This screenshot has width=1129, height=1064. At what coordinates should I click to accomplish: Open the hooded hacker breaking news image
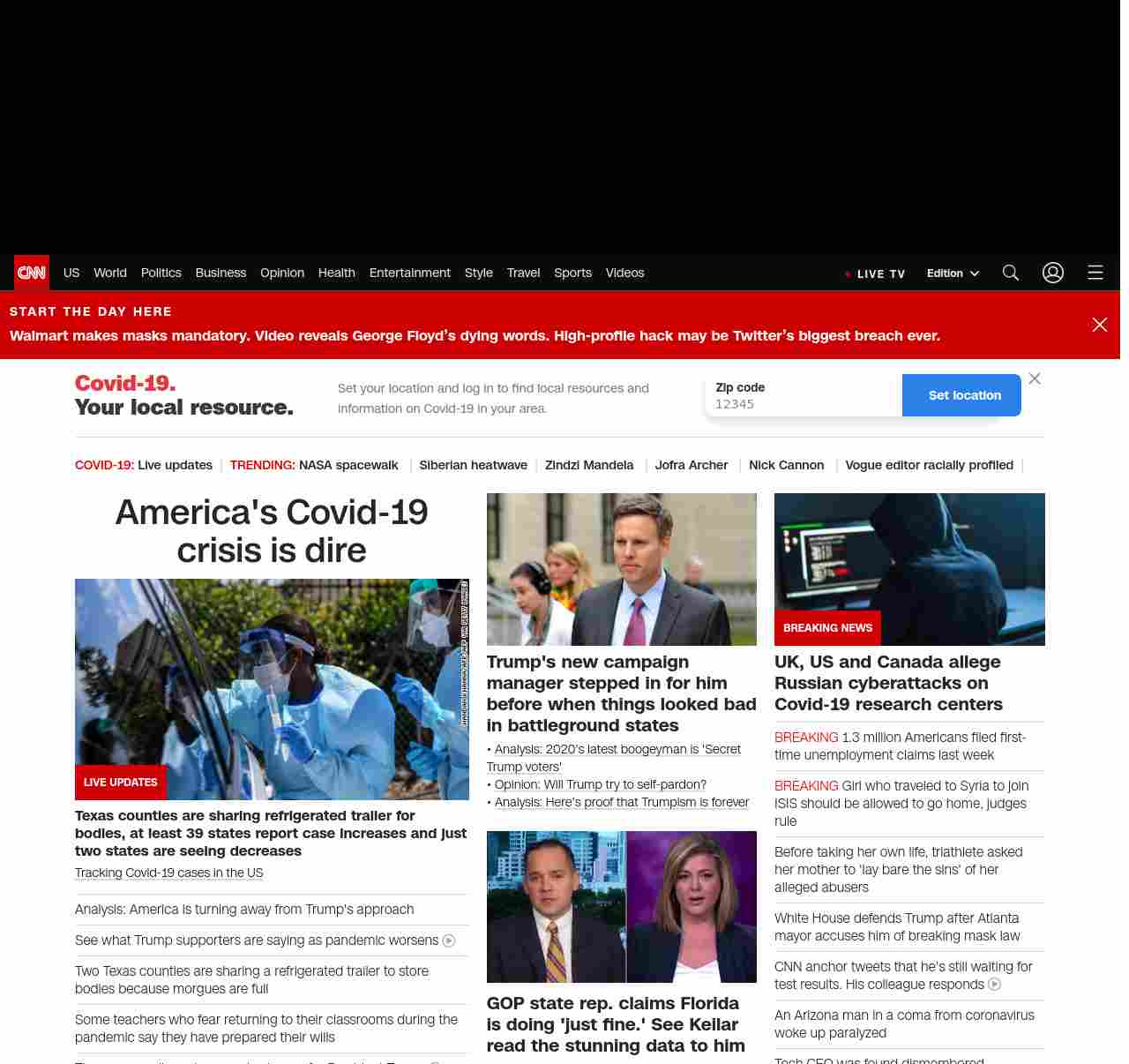tap(909, 569)
